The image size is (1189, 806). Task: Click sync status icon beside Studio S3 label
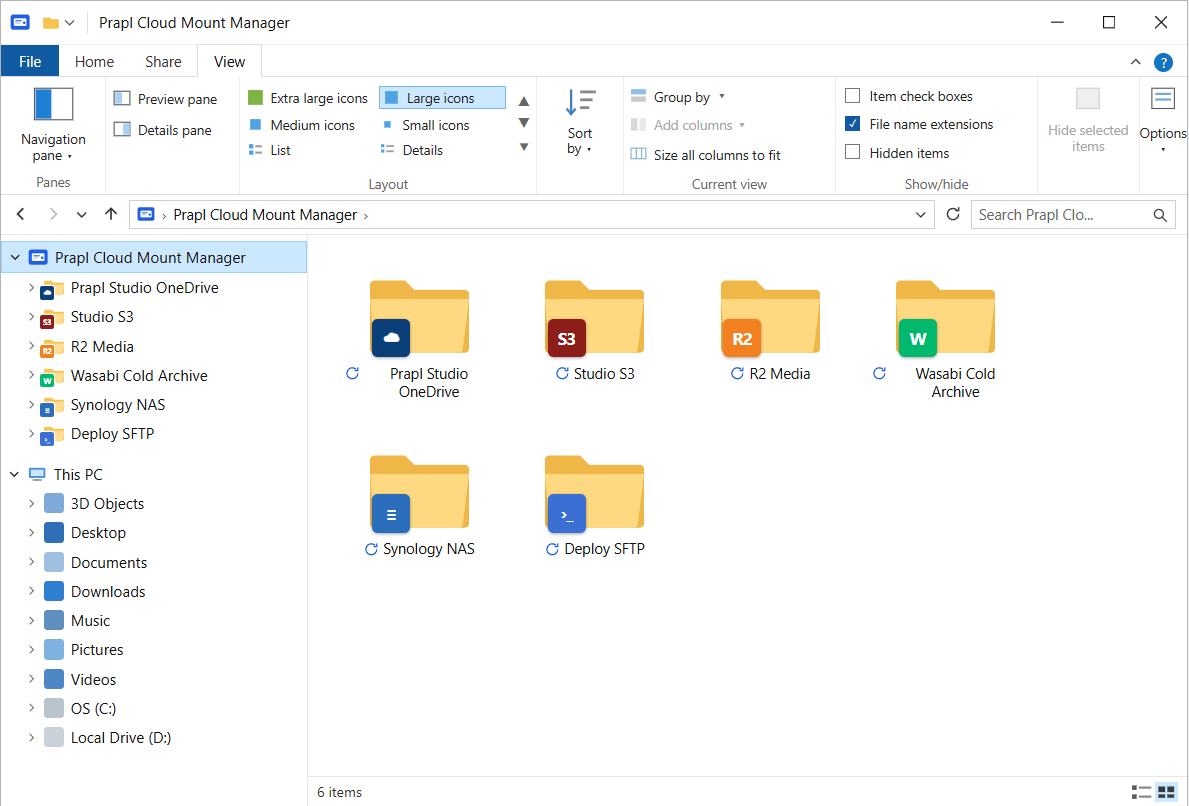[x=562, y=373]
